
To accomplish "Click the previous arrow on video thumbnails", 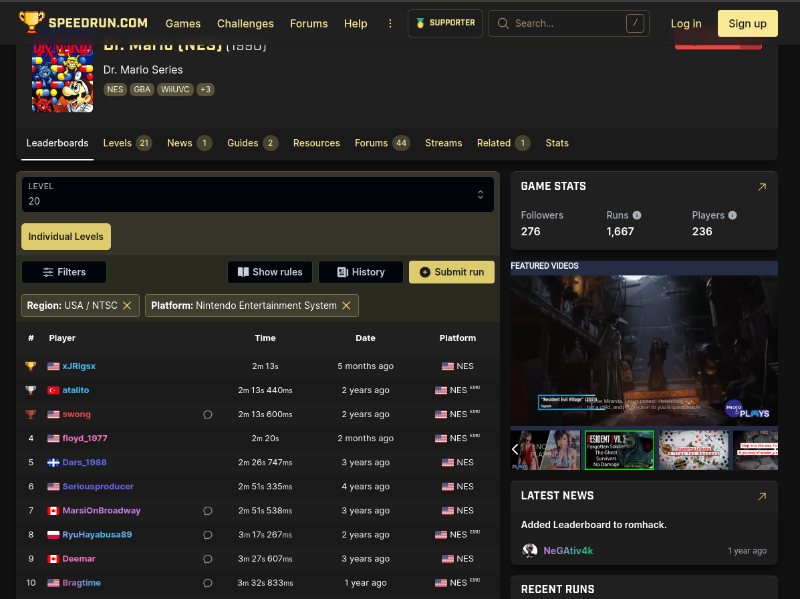I will point(515,450).
